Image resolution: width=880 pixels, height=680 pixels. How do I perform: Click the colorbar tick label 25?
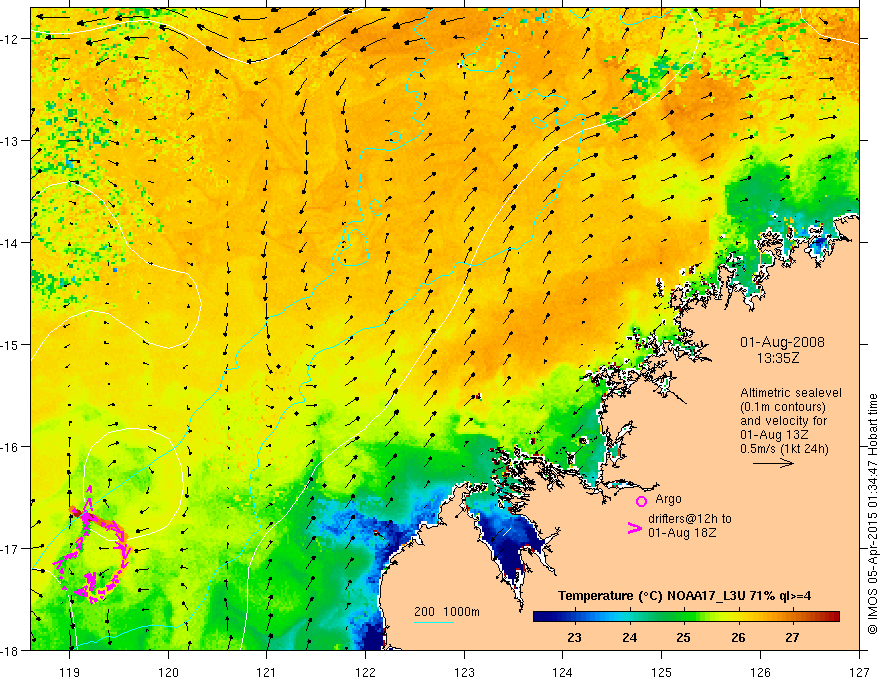click(x=683, y=638)
